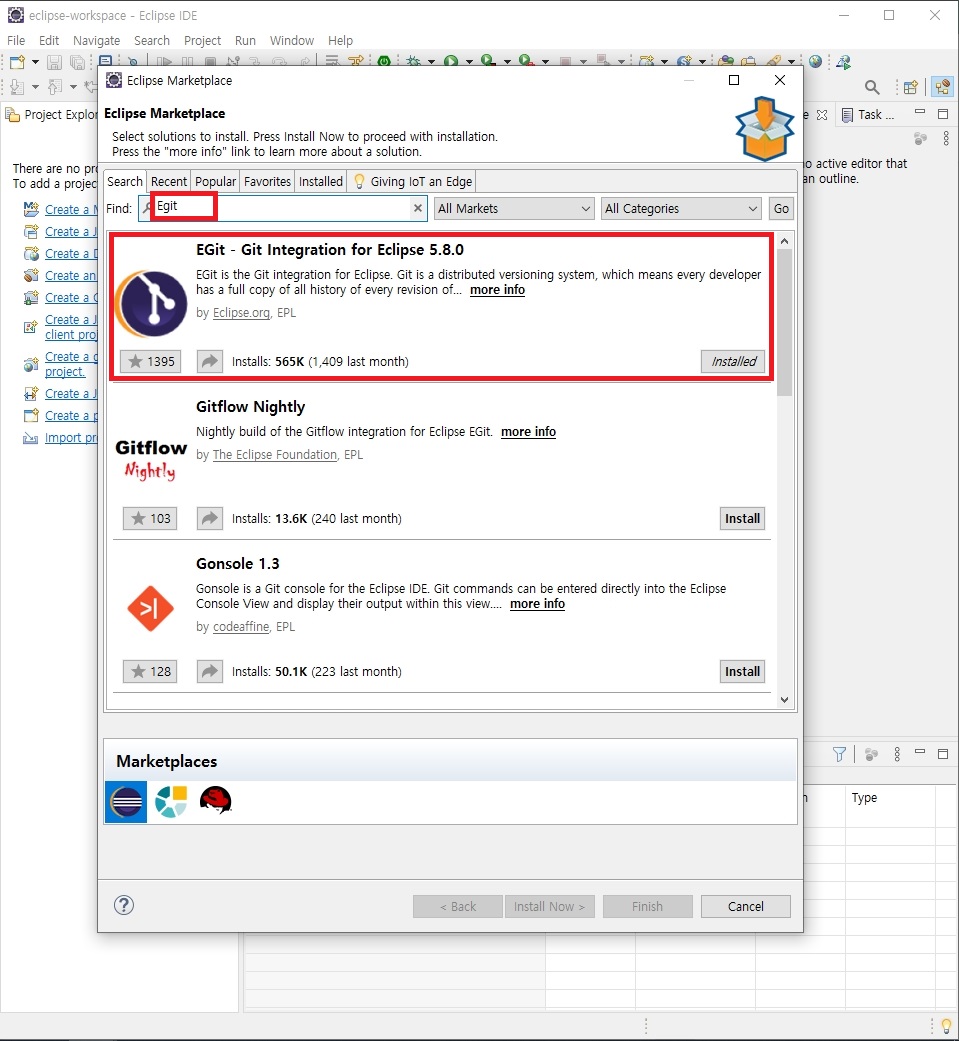Share Gitflow Nightly using the arrow icon
959x1041 pixels.
click(x=210, y=519)
